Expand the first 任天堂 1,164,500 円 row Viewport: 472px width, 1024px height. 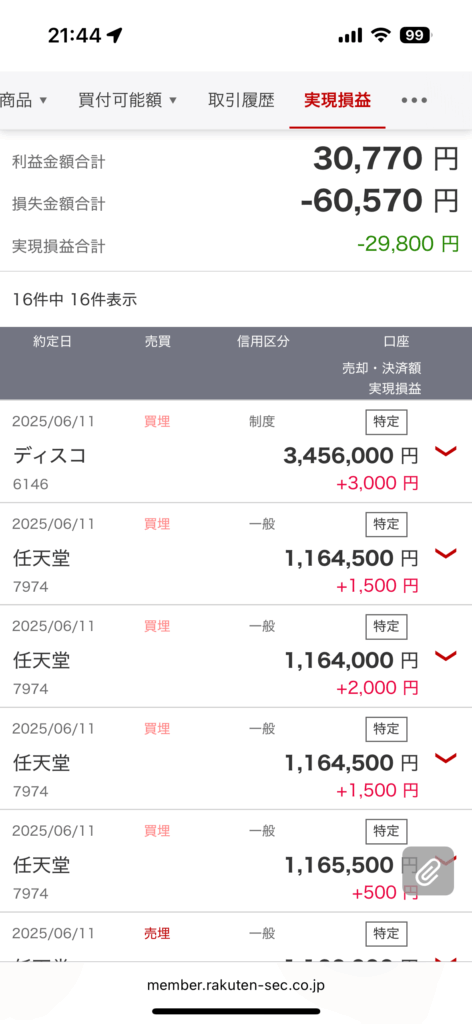pos(445,554)
